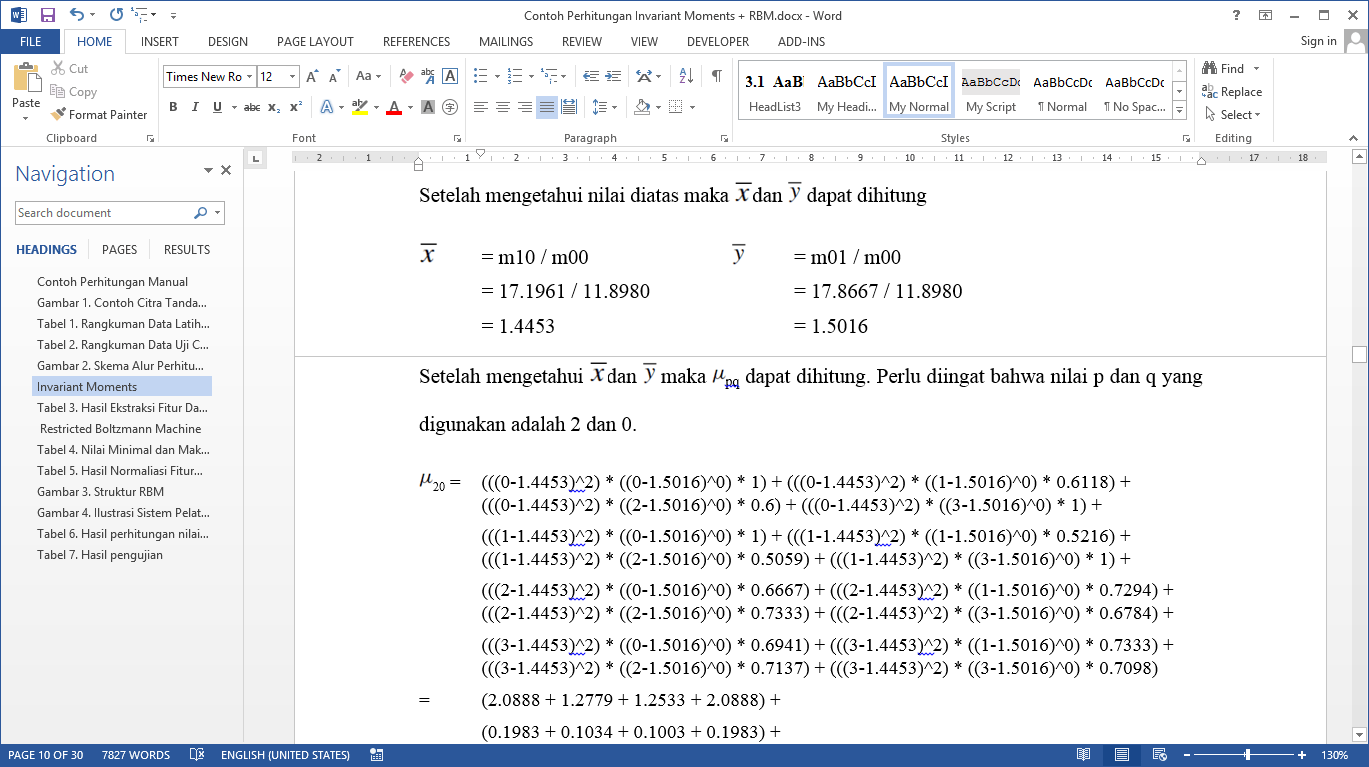Apply bullet list formatting
This screenshot has width=1369, height=767.
click(481, 76)
